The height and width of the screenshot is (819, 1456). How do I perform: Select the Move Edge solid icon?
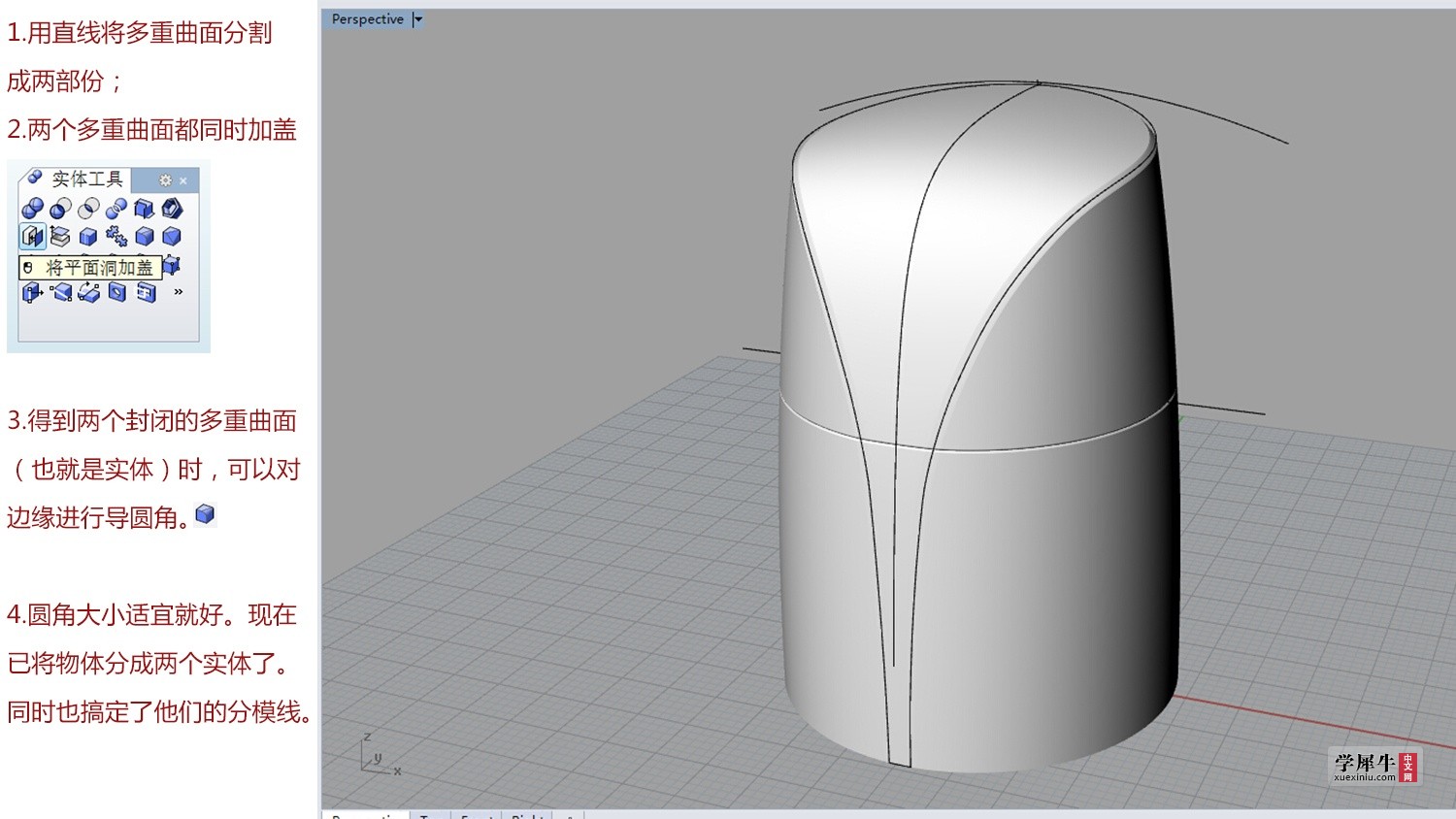pyautogui.click(x=60, y=292)
